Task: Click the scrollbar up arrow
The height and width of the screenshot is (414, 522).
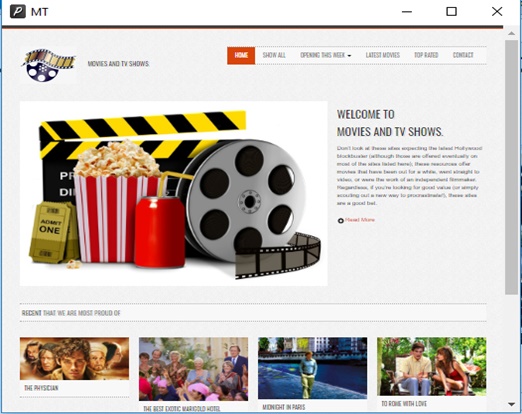Action: [511, 33]
